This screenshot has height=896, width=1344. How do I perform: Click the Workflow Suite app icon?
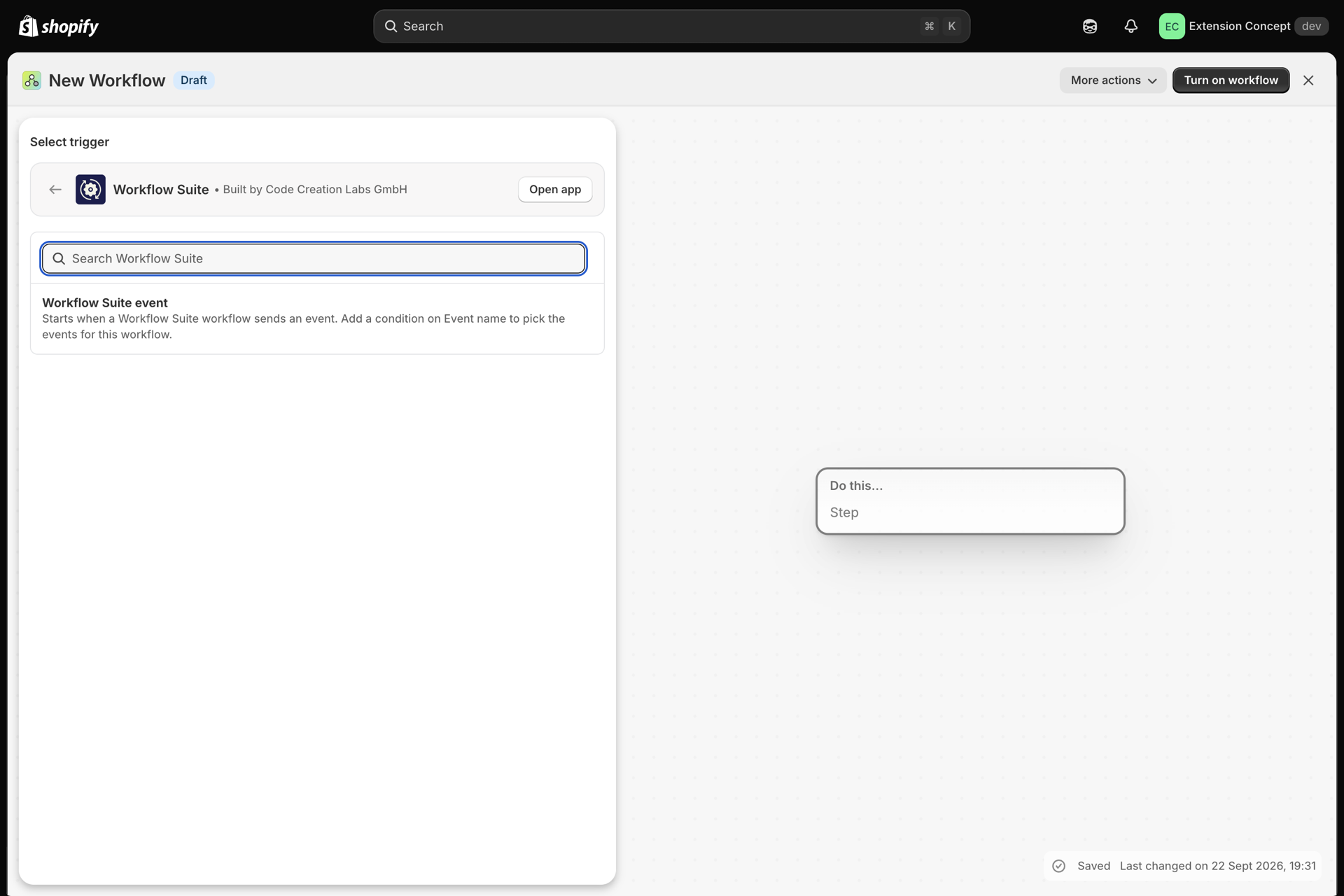[90, 190]
